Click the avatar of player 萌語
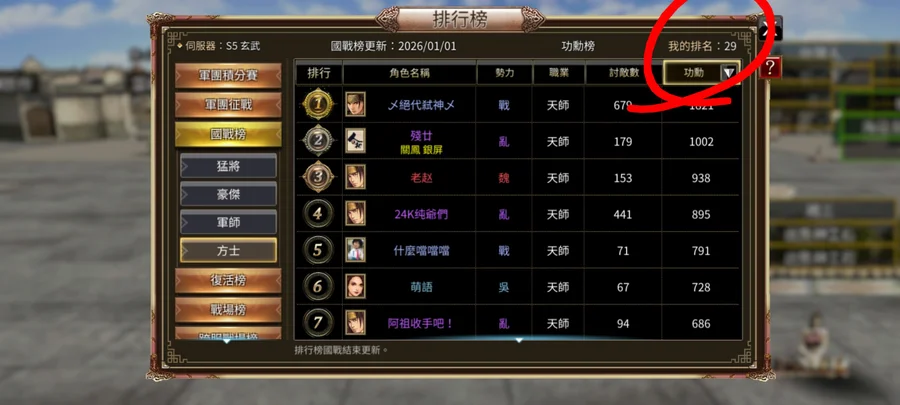The height and width of the screenshot is (405, 900). pyautogui.click(x=355, y=286)
